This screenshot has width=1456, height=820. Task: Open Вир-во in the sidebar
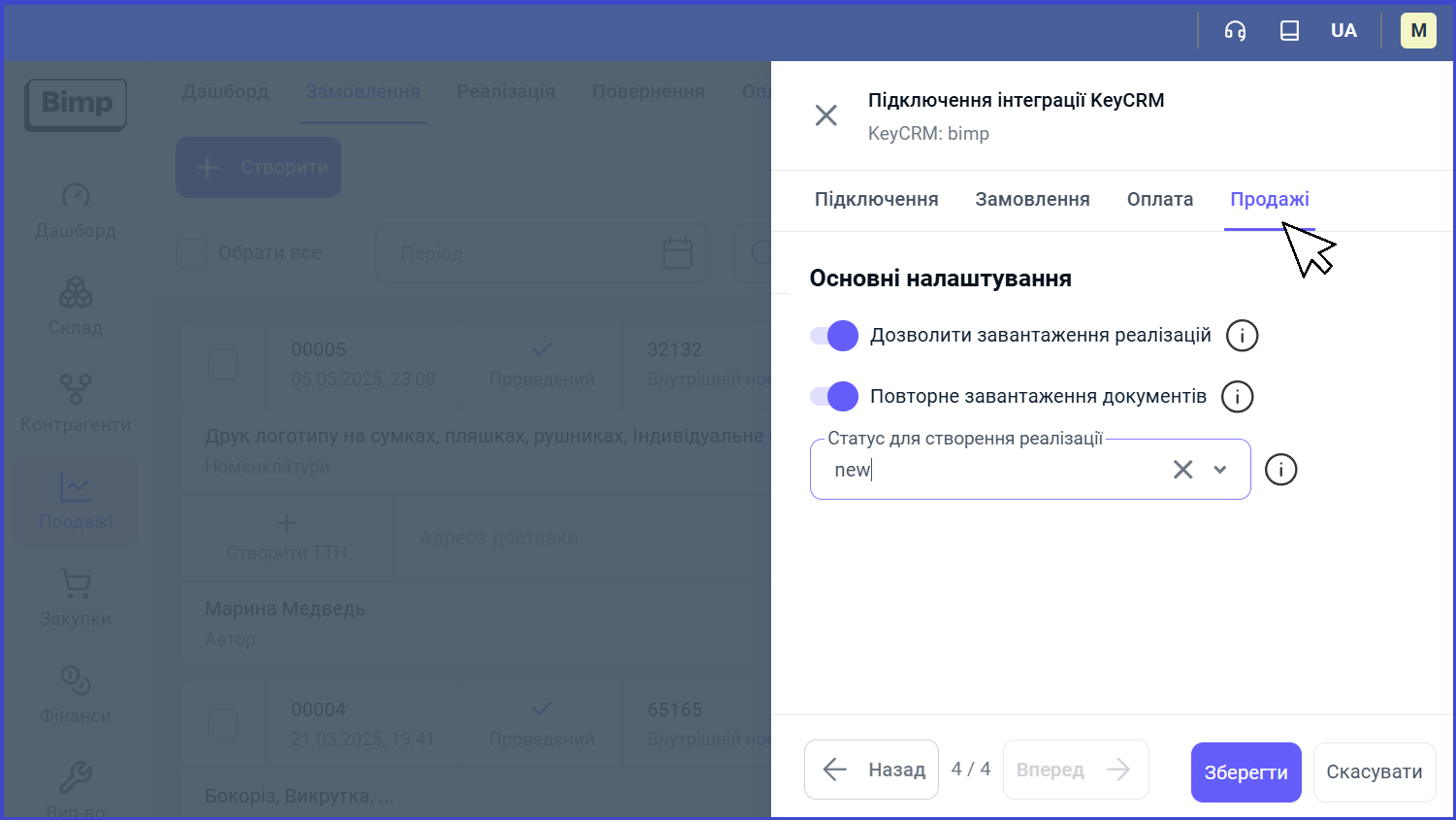click(76, 790)
